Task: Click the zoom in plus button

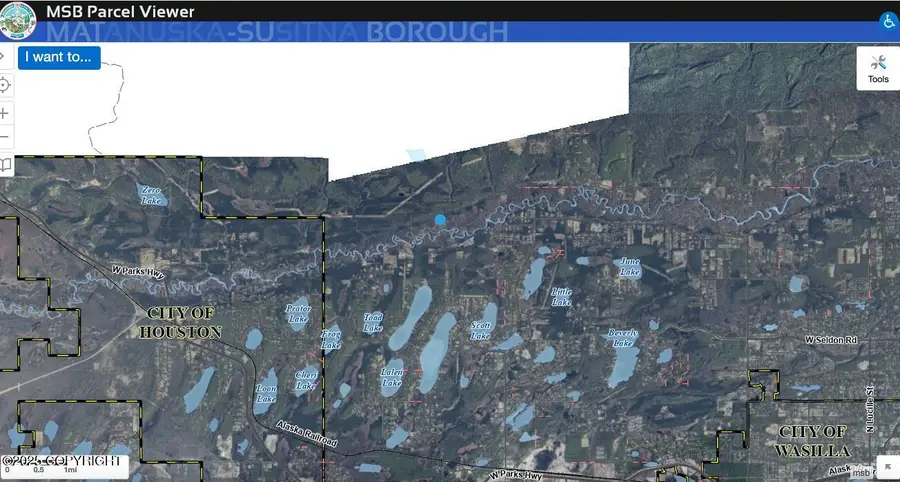Action: click(6, 113)
